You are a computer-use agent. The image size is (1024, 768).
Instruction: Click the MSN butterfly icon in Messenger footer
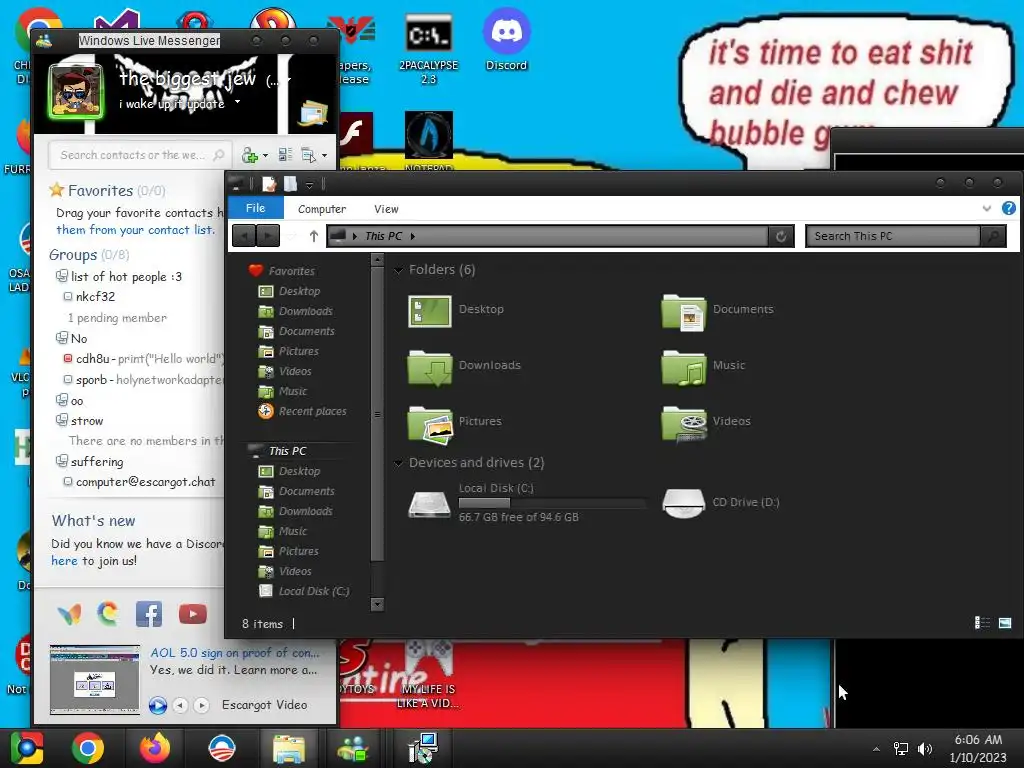(x=70, y=614)
